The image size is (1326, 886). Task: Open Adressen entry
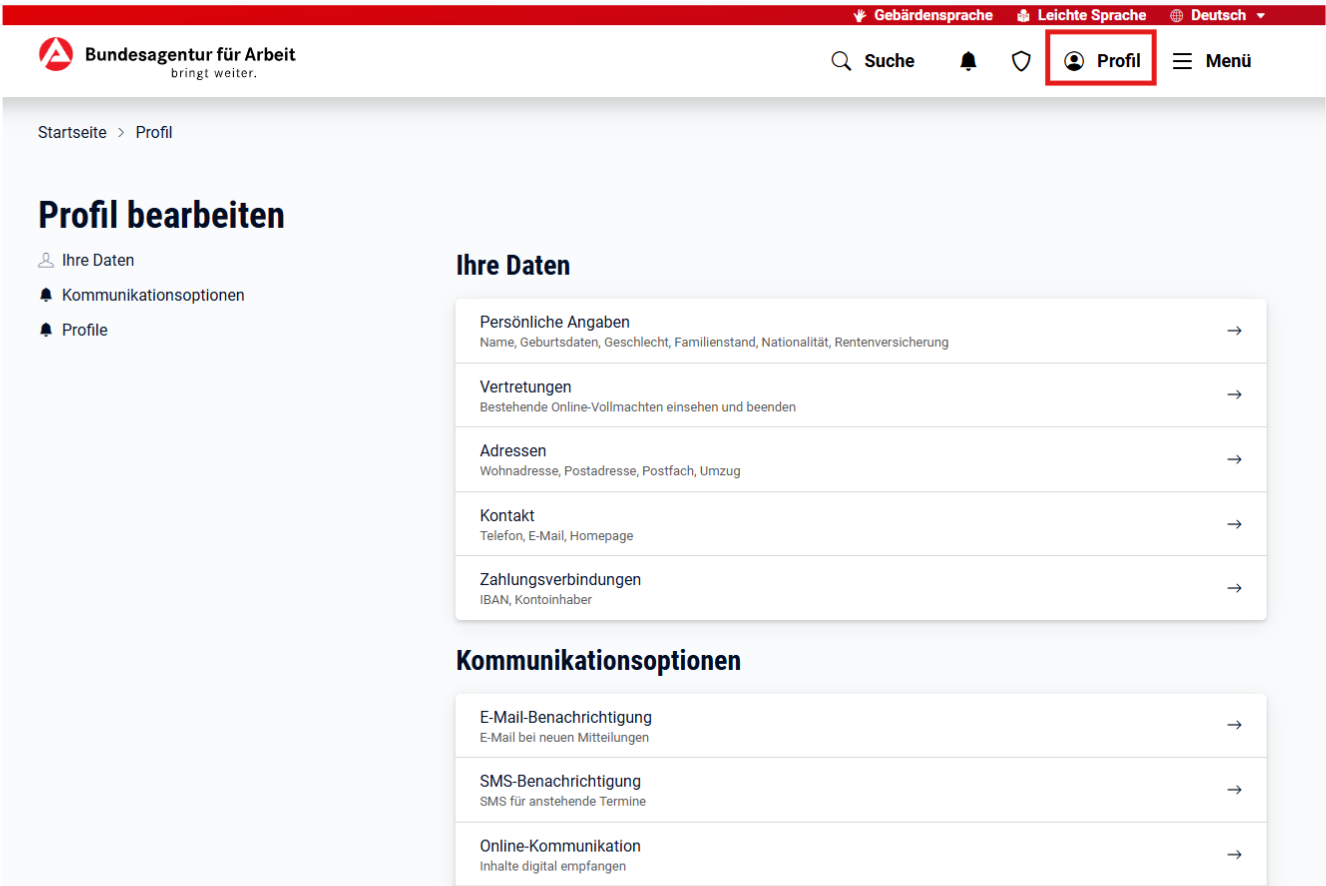(x=861, y=459)
